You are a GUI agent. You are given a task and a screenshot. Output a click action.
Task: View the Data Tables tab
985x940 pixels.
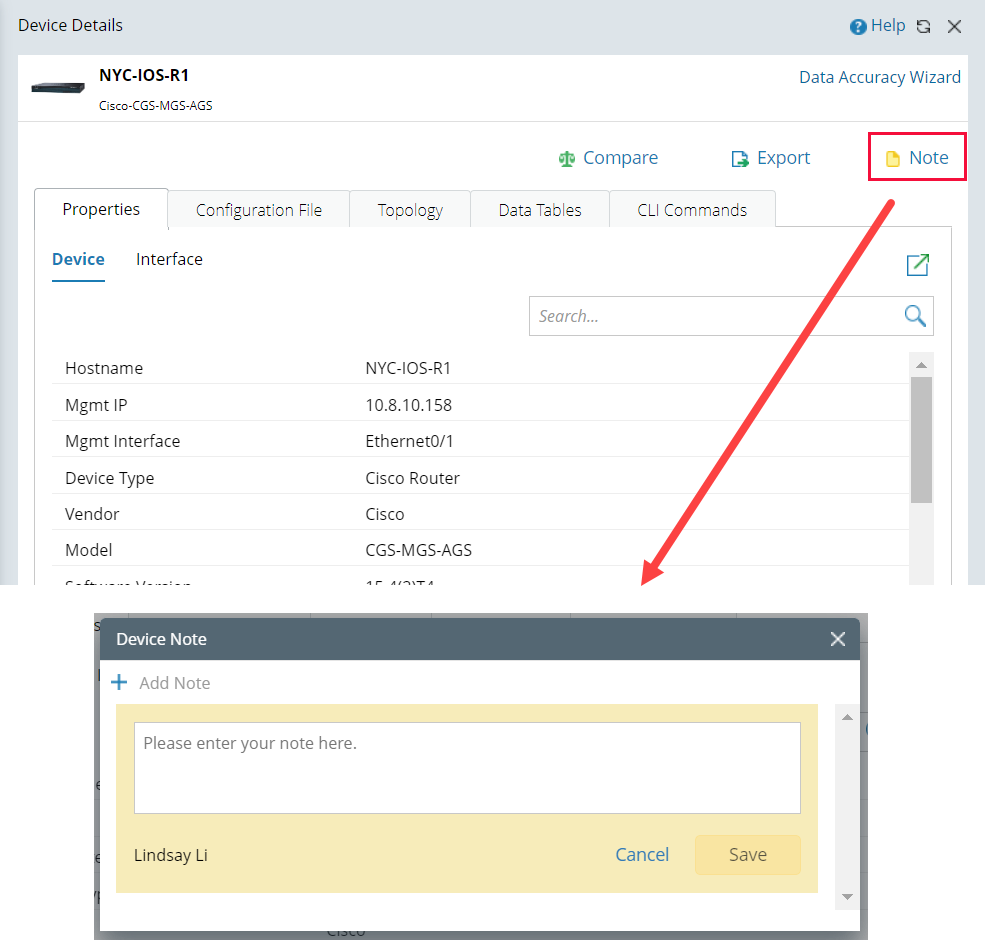(x=539, y=209)
